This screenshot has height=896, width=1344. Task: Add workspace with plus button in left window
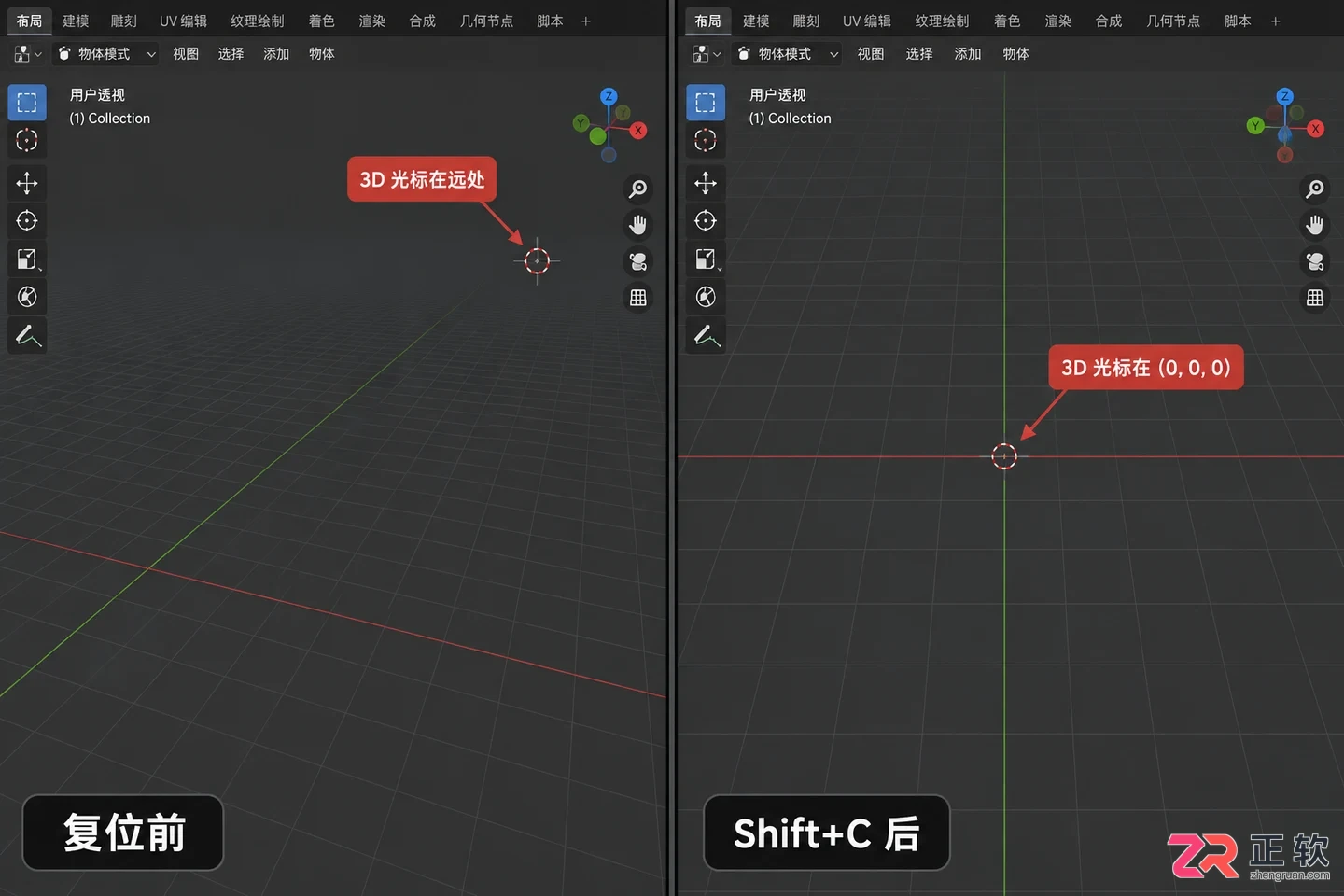click(x=586, y=21)
